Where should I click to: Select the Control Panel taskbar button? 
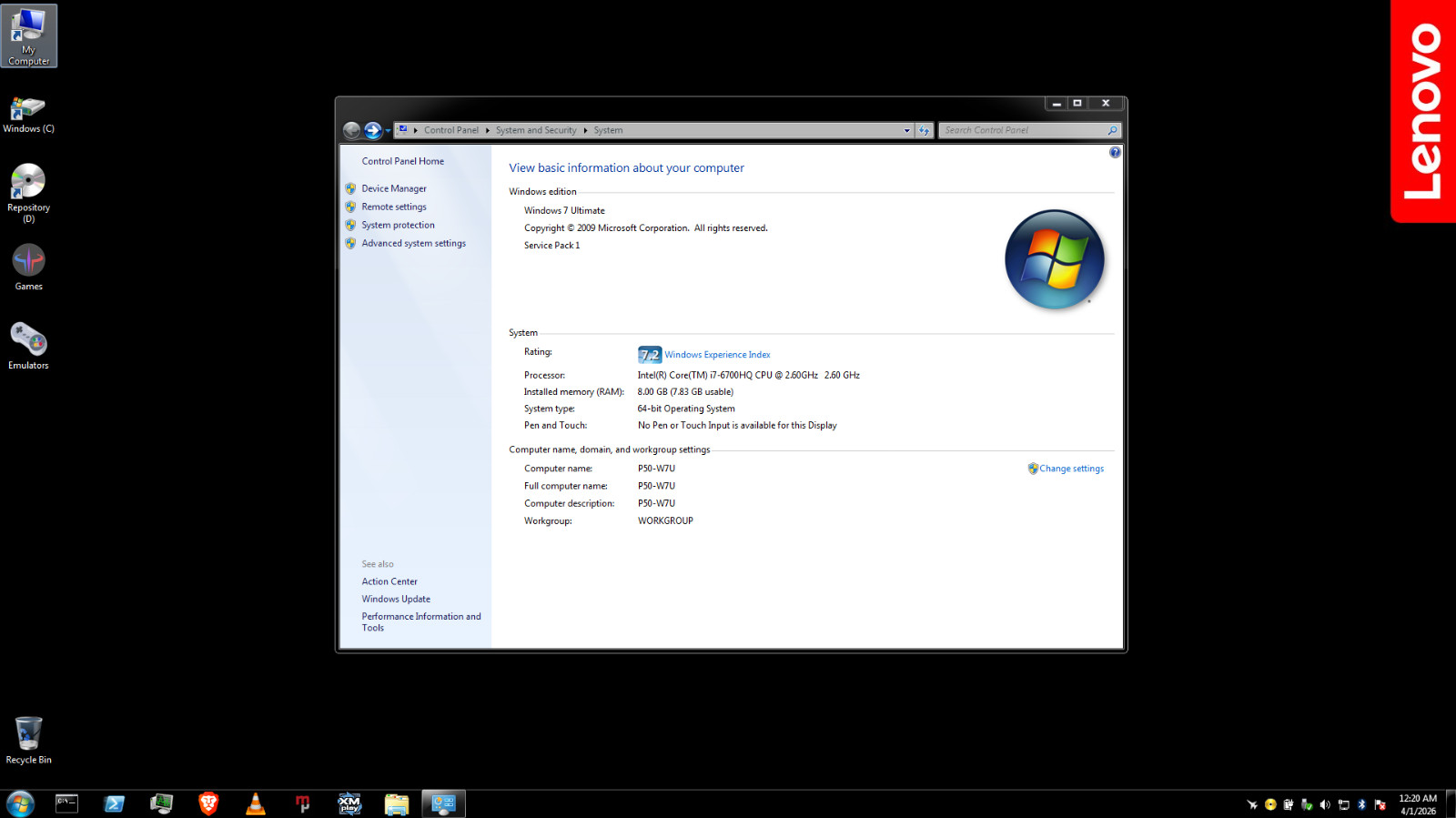coord(443,803)
